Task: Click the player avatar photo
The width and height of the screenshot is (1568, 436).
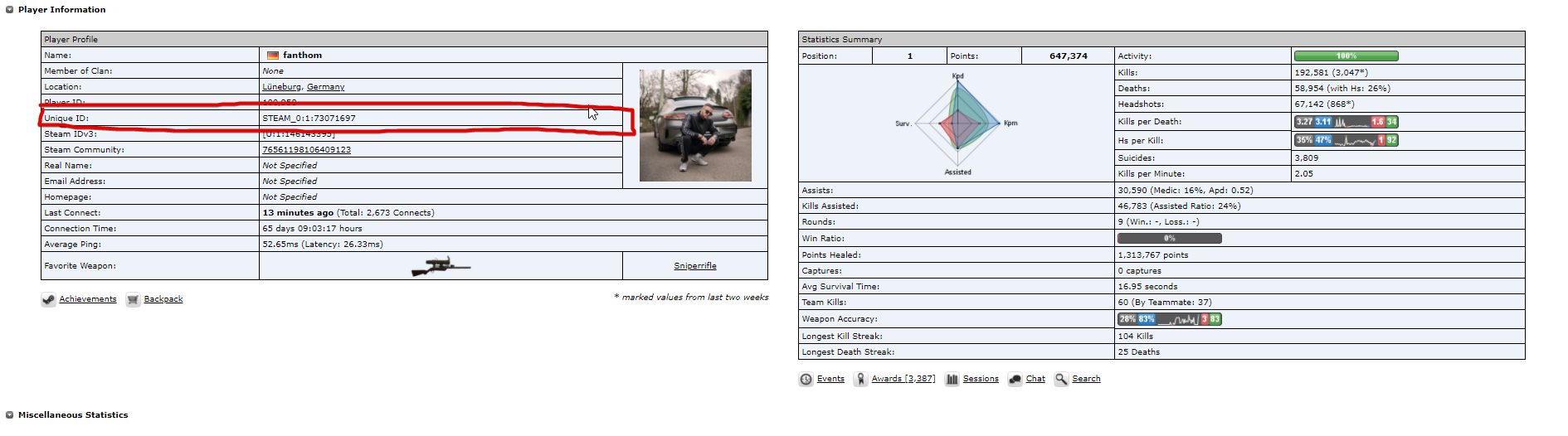Action: [x=695, y=125]
